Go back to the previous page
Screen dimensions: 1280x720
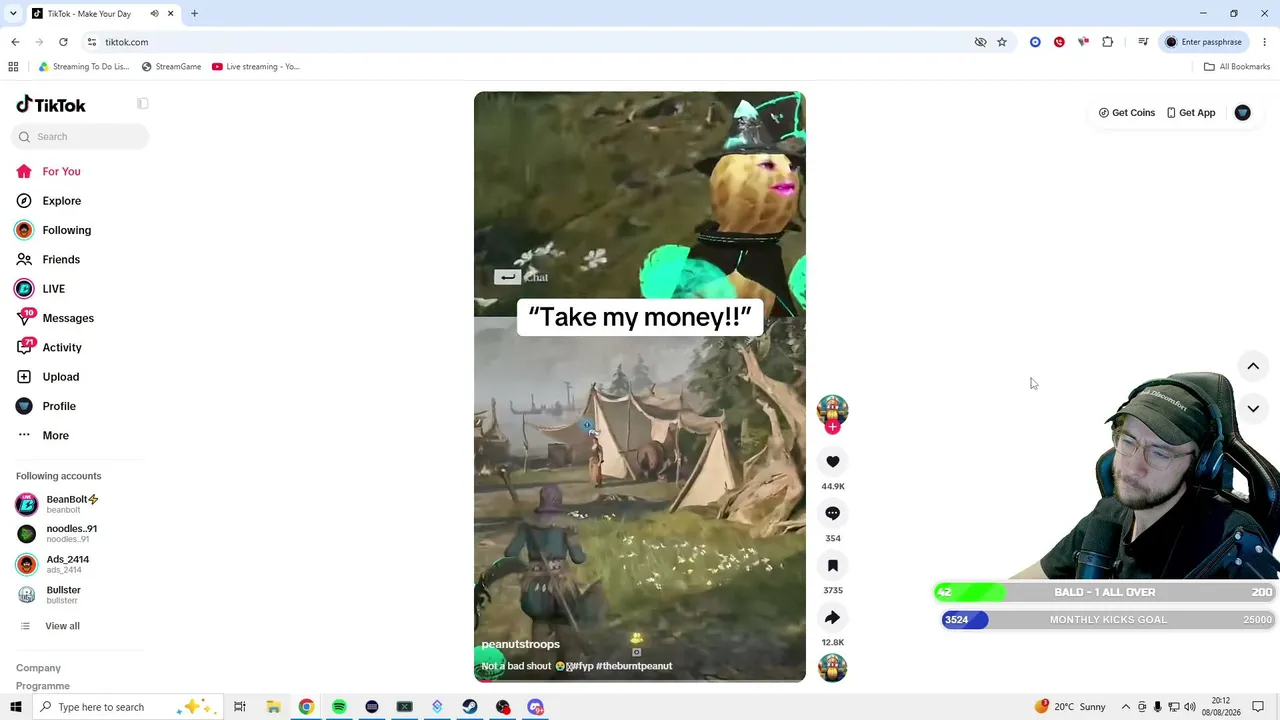coord(15,42)
